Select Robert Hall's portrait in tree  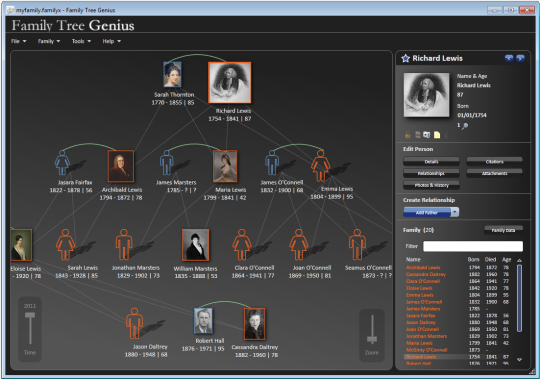point(203,321)
